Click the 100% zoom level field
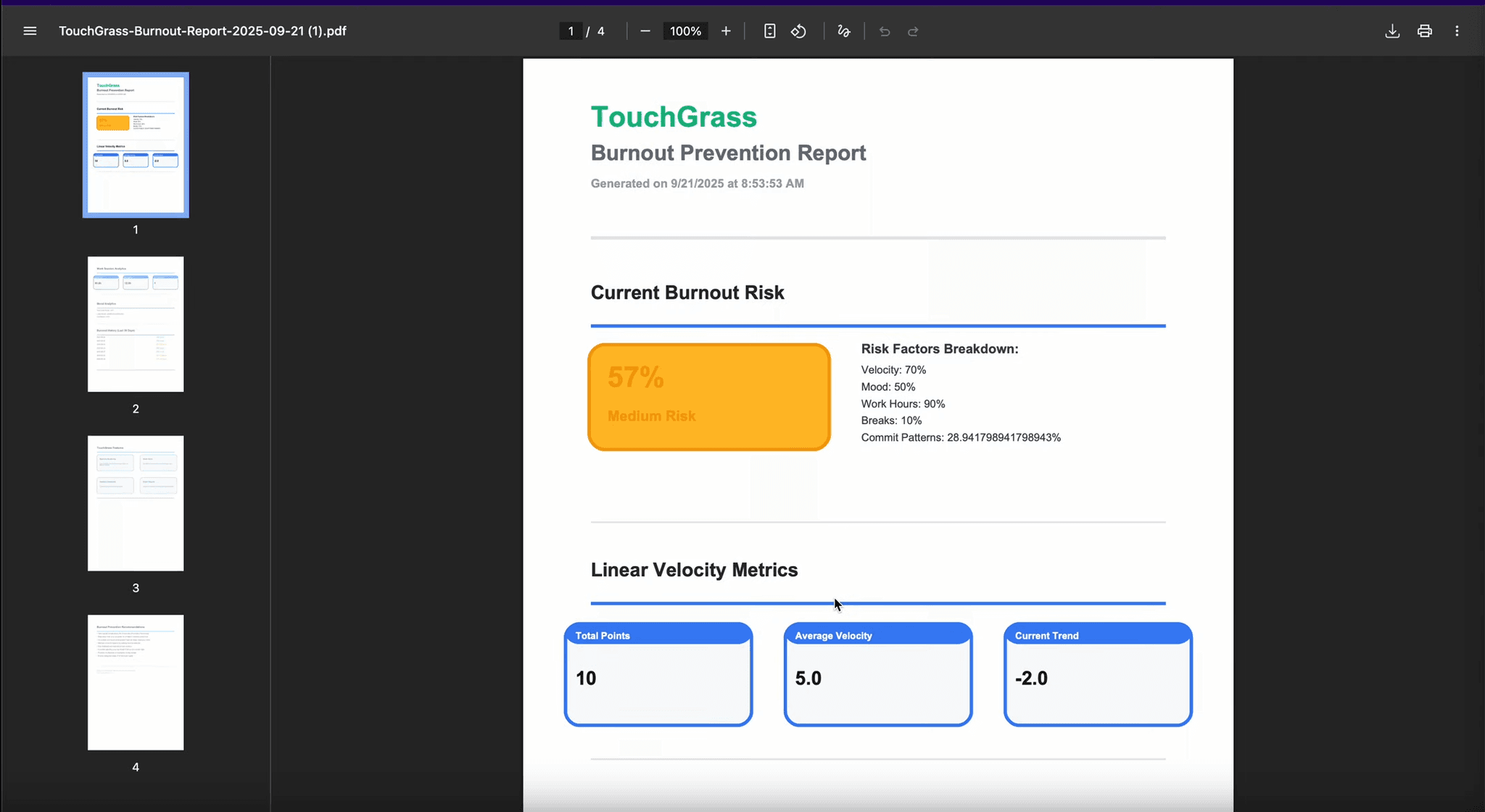The image size is (1485, 812). (x=685, y=31)
